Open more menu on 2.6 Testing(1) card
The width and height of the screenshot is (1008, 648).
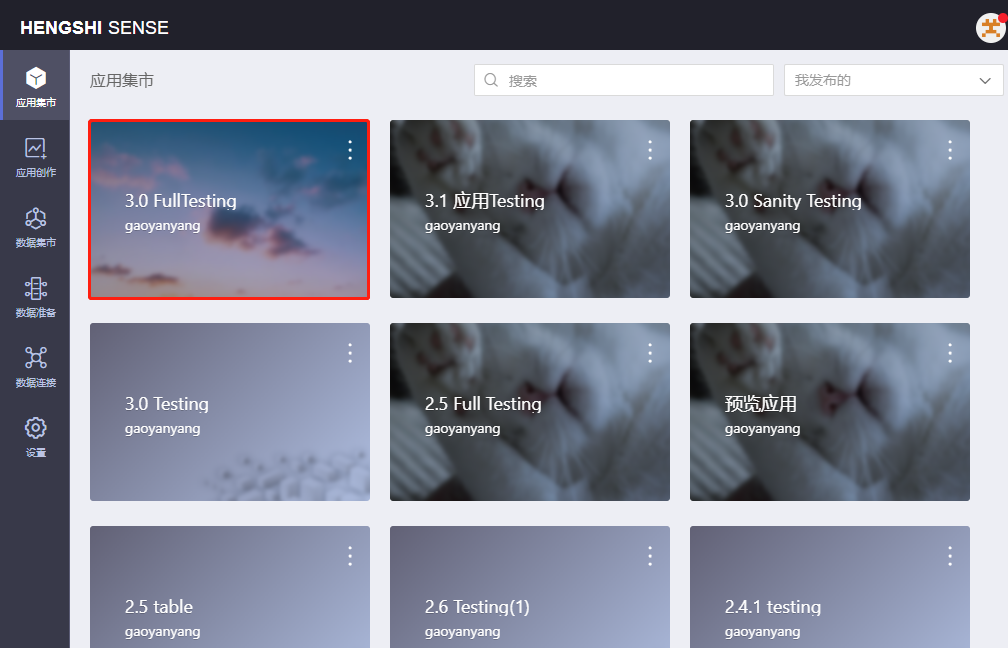click(x=650, y=556)
